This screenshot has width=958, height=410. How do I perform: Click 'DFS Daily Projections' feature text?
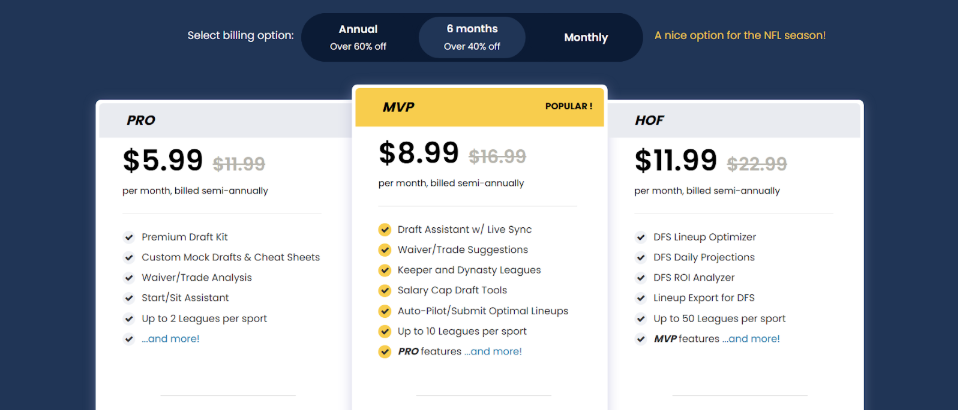pyautogui.click(x=704, y=257)
